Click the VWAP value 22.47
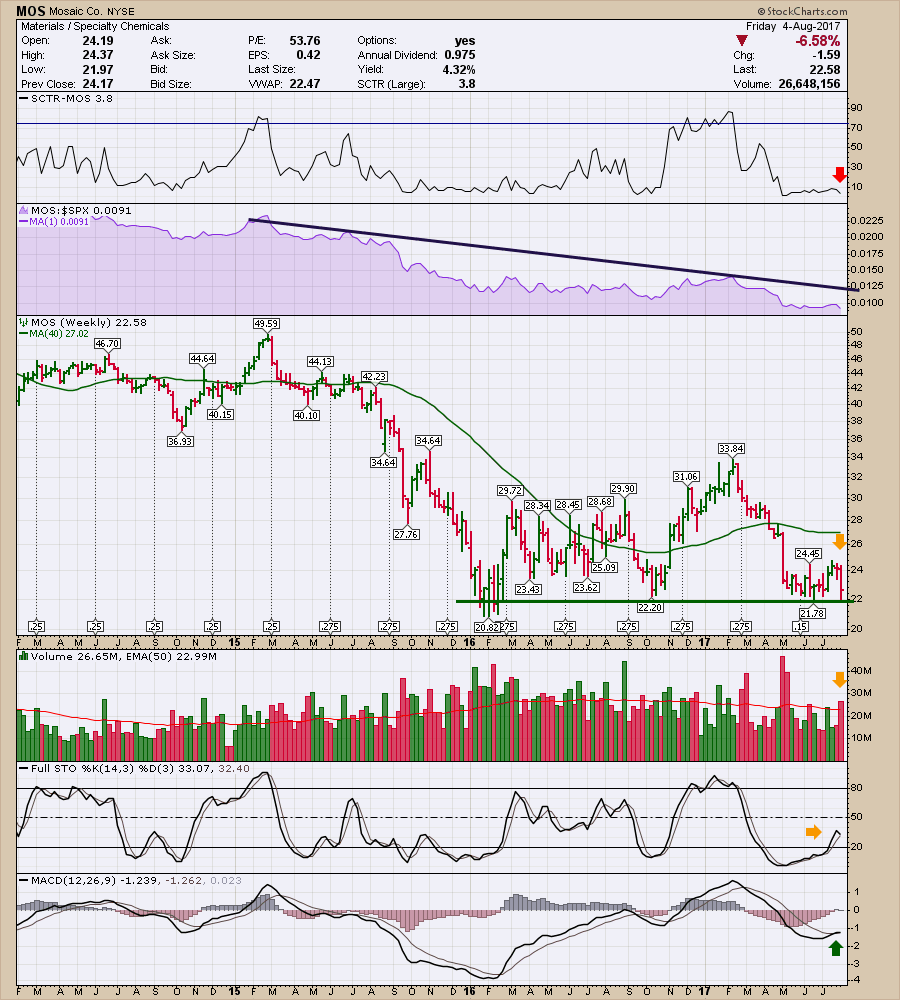The image size is (900, 1000). 304,84
